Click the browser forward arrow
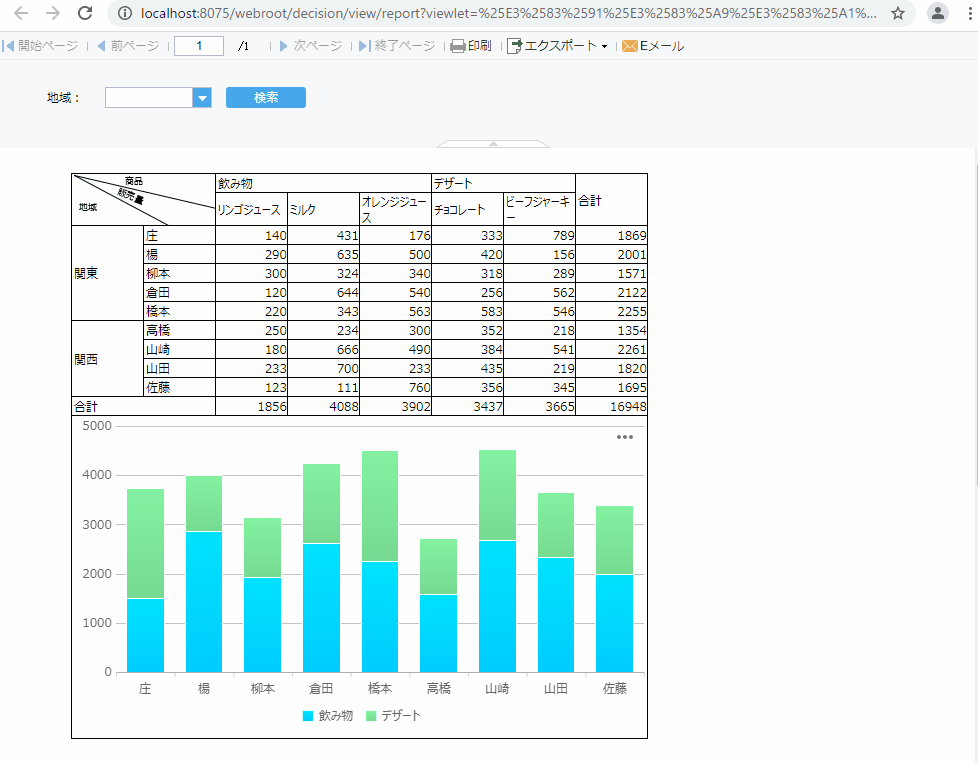This screenshot has height=763, width=978. tap(53, 13)
